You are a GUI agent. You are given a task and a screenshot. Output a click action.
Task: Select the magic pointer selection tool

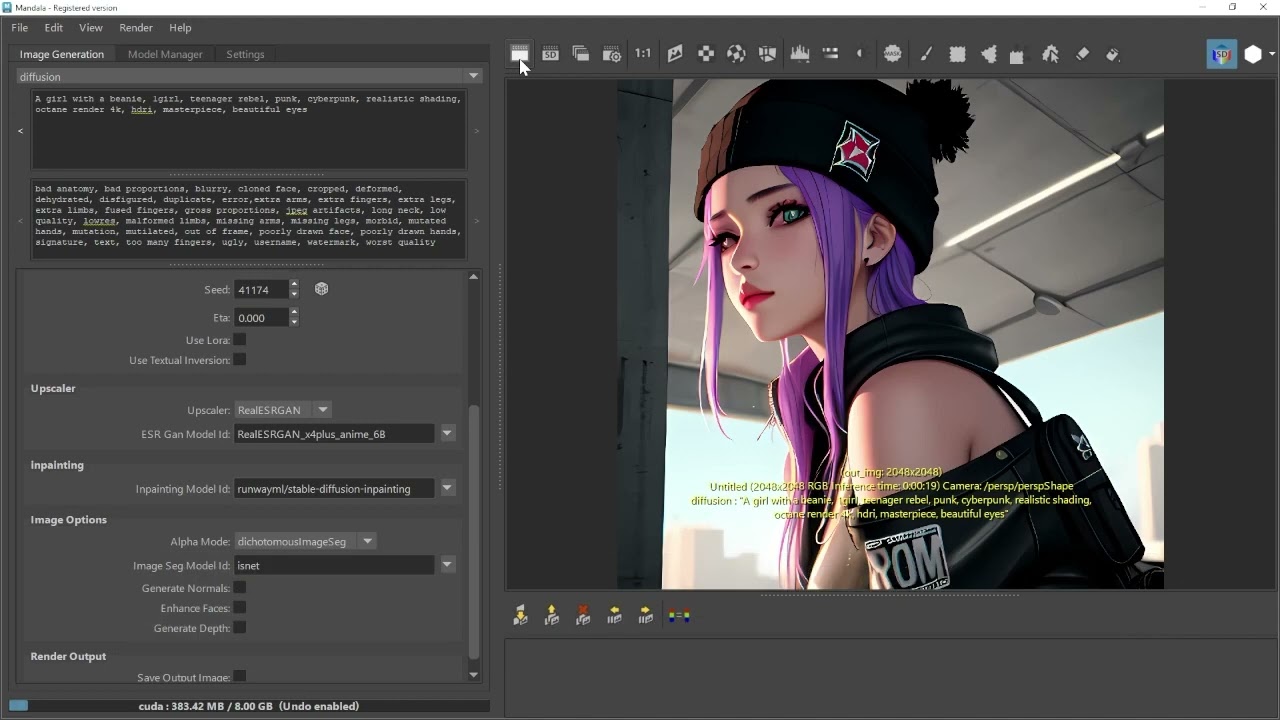tap(1050, 54)
